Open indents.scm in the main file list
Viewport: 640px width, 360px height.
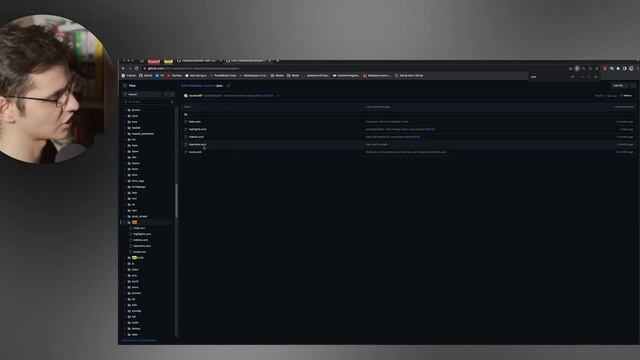tap(196, 137)
